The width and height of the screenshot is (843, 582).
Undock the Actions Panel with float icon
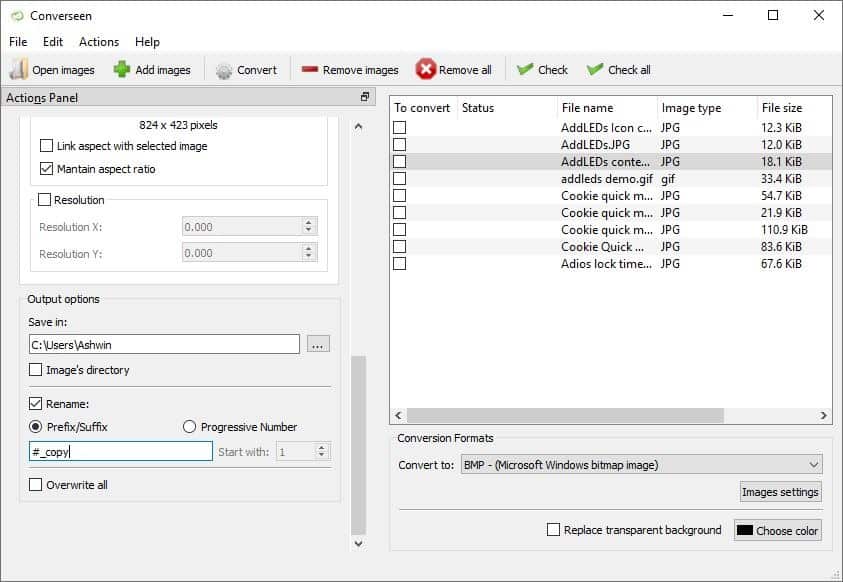point(366,97)
